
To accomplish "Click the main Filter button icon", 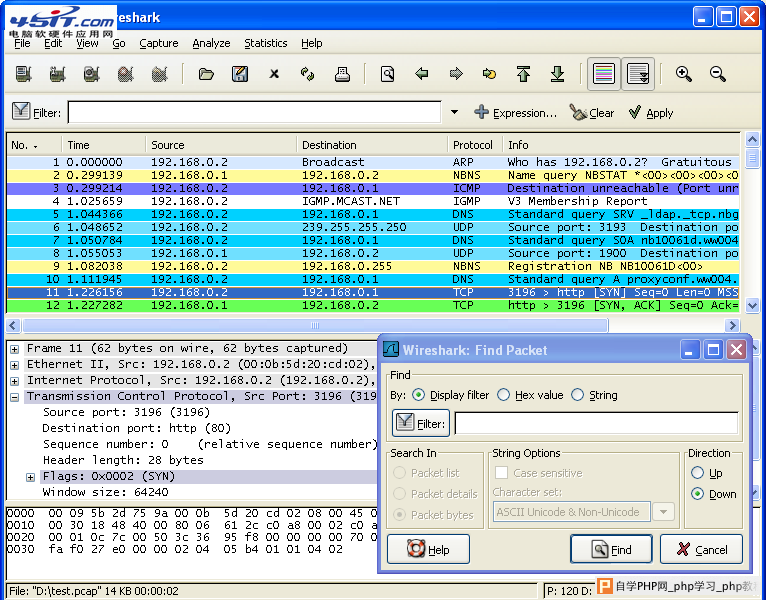I will click(x=37, y=112).
